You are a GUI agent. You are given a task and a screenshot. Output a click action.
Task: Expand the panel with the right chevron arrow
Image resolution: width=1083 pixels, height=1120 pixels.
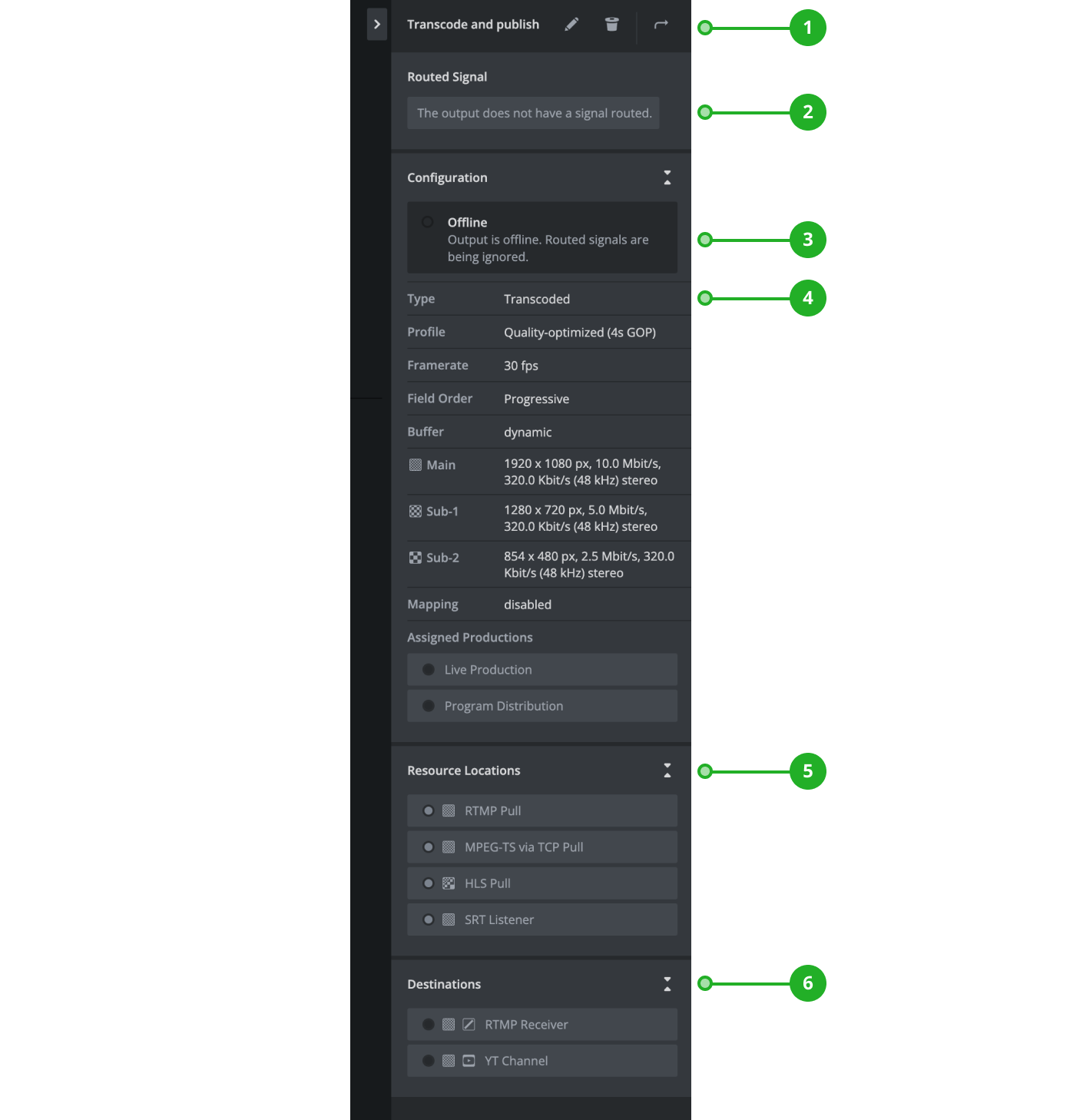(376, 24)
